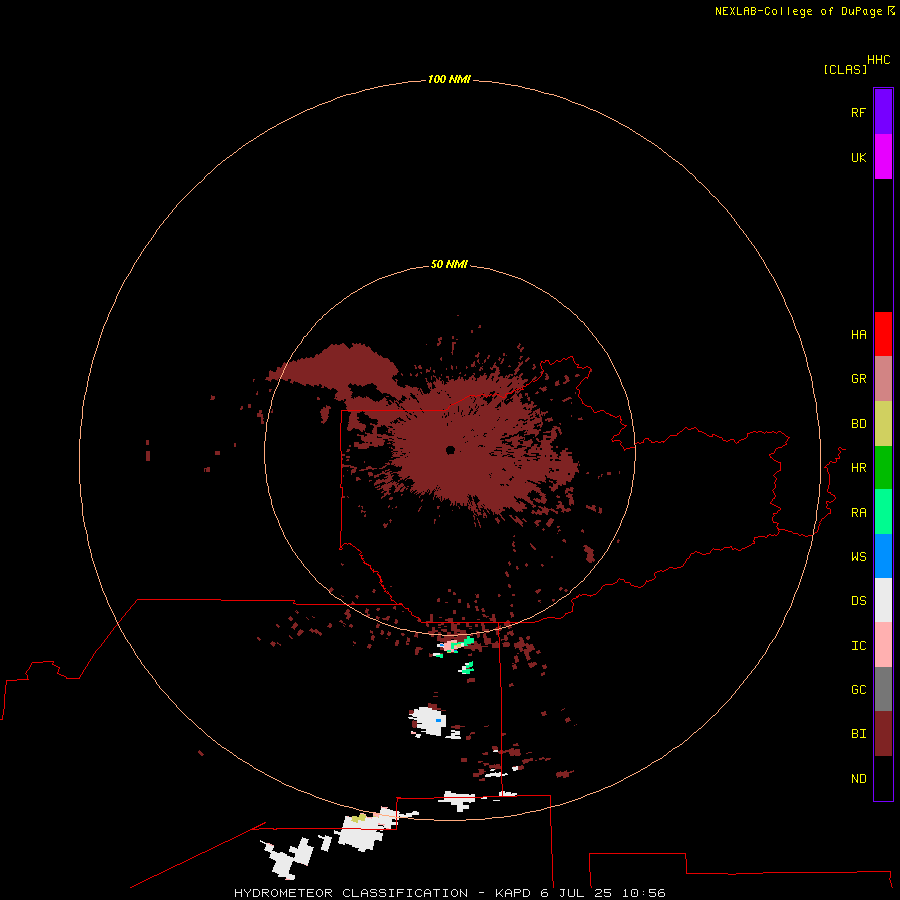900x900 pixels.
Task: Click the GR salmon legend swatch
Action: [x=883, y=379]
